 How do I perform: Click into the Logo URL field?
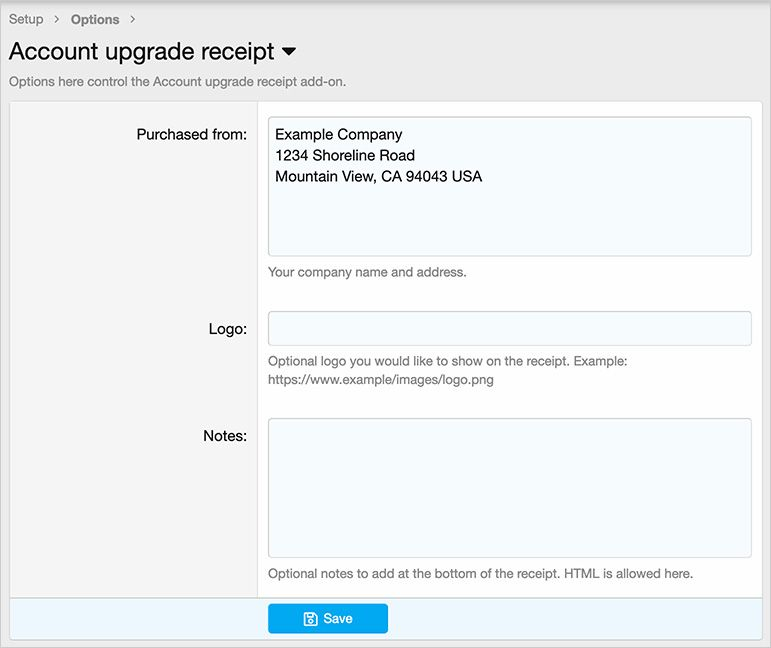(509, 328)
